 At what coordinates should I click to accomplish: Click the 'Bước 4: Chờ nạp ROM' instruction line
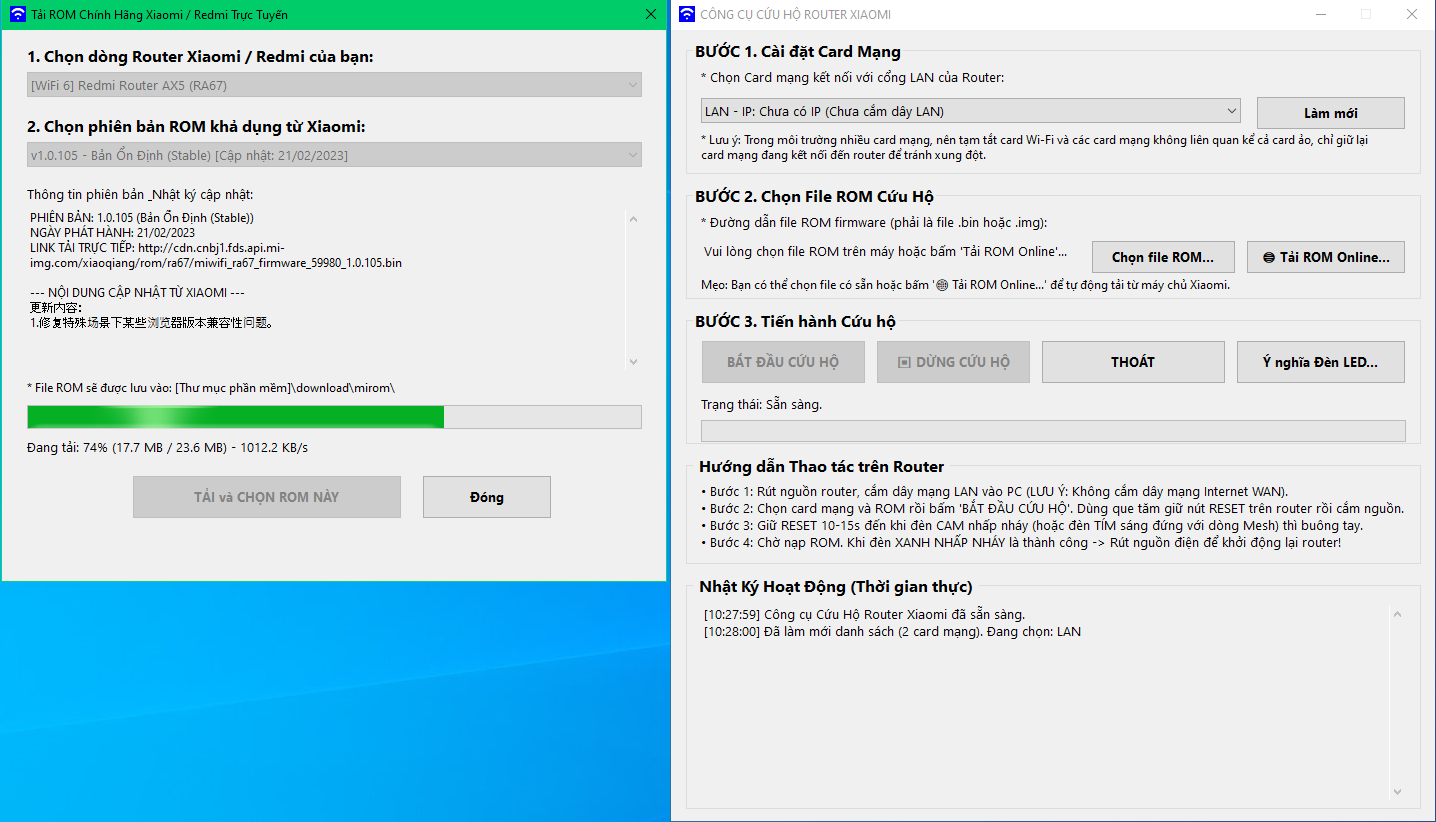click(1021, 542)
